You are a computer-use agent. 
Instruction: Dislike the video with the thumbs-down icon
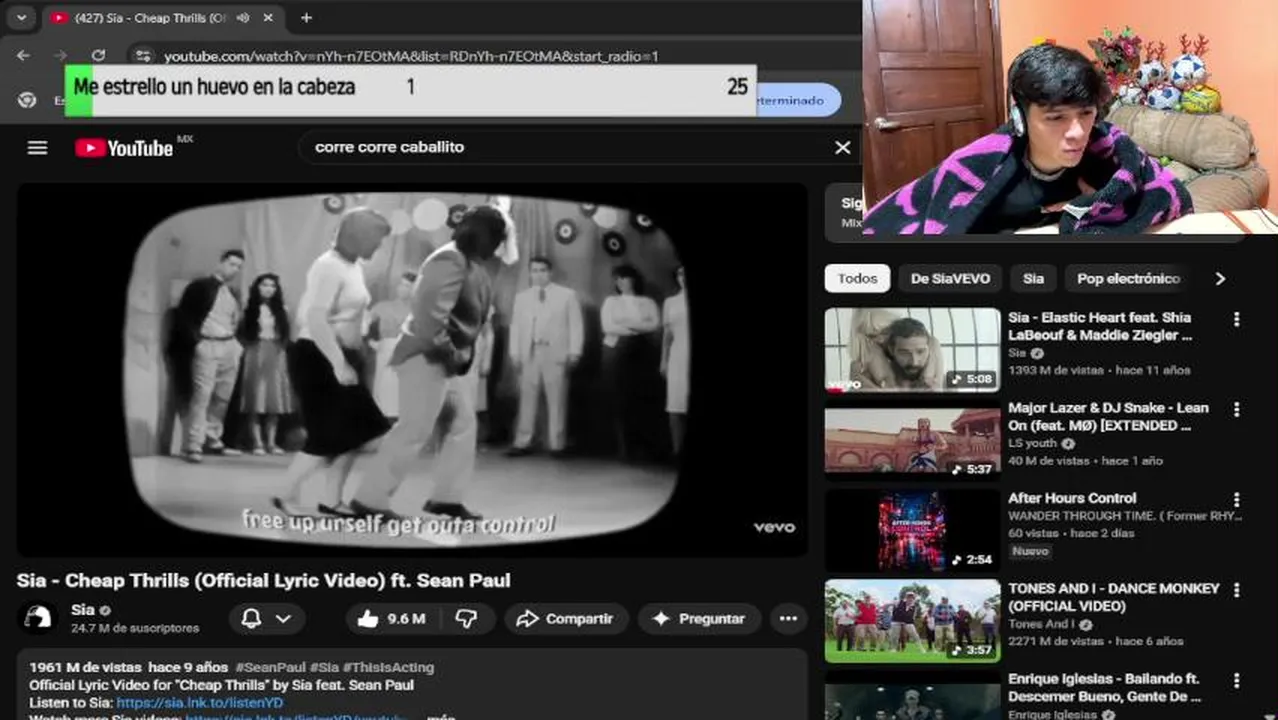[466, 619]
